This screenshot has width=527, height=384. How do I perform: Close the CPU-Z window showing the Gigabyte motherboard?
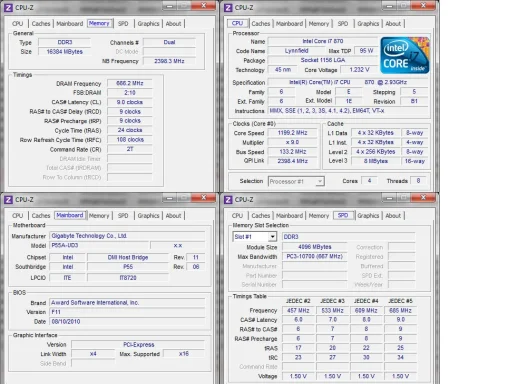203,198
